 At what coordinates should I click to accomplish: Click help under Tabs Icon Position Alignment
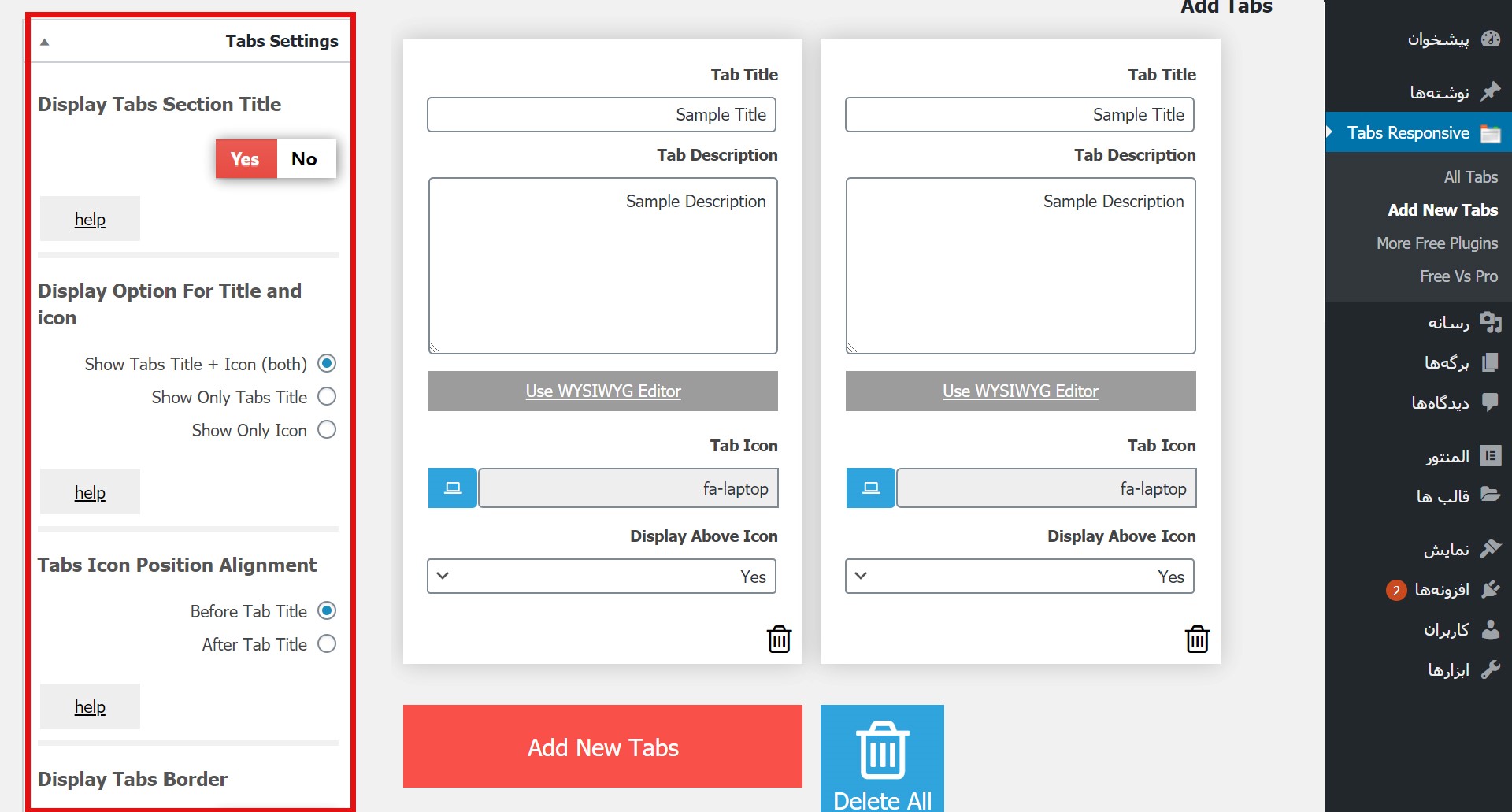pos(90,706)
